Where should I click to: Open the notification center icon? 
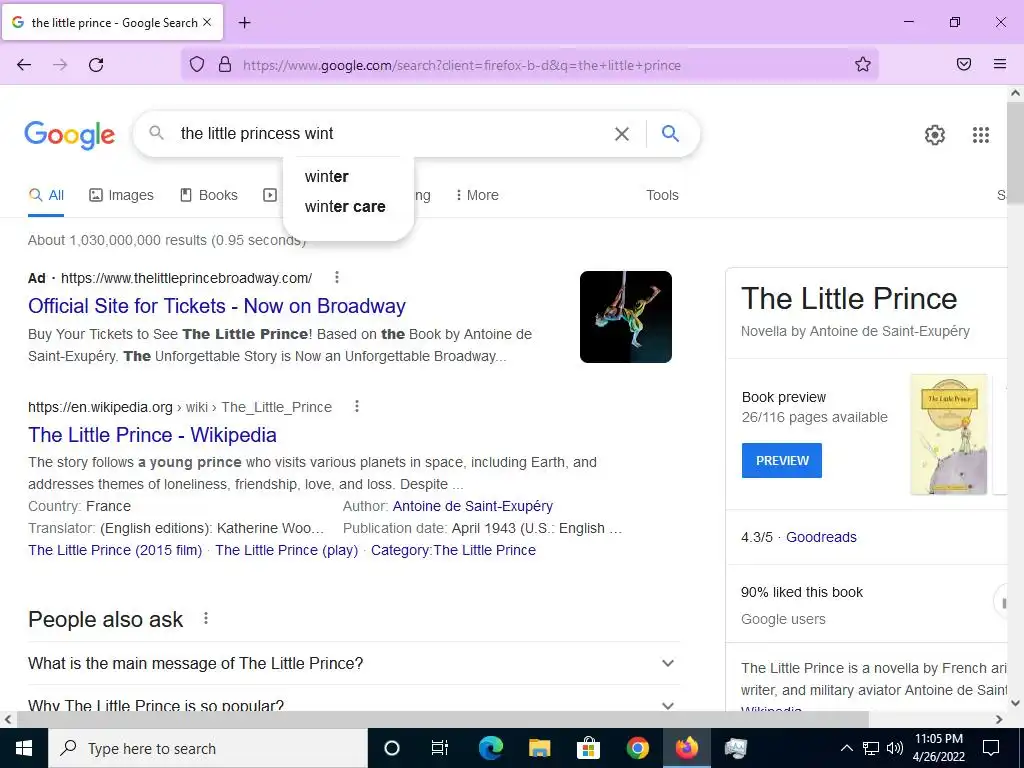click(x=991, y=748)
